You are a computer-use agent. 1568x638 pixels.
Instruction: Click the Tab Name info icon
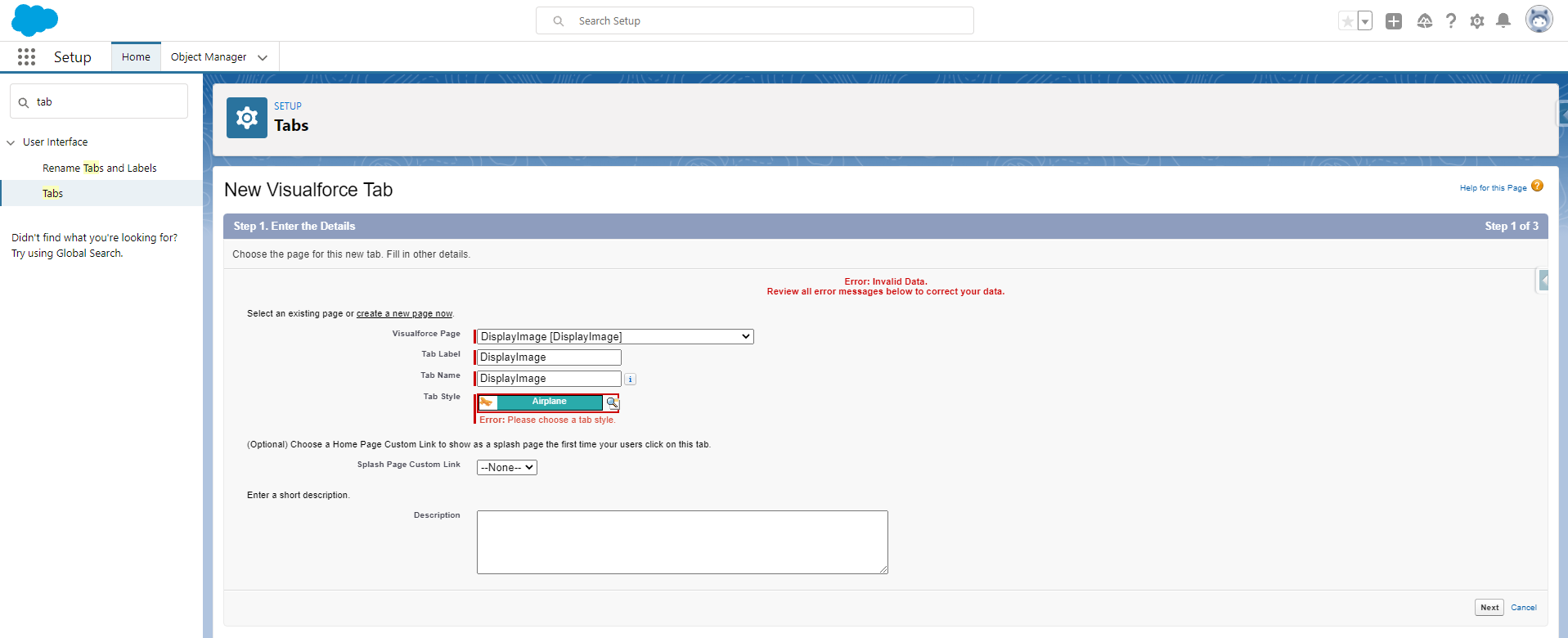pyautogui.click(x=630, y=380)
